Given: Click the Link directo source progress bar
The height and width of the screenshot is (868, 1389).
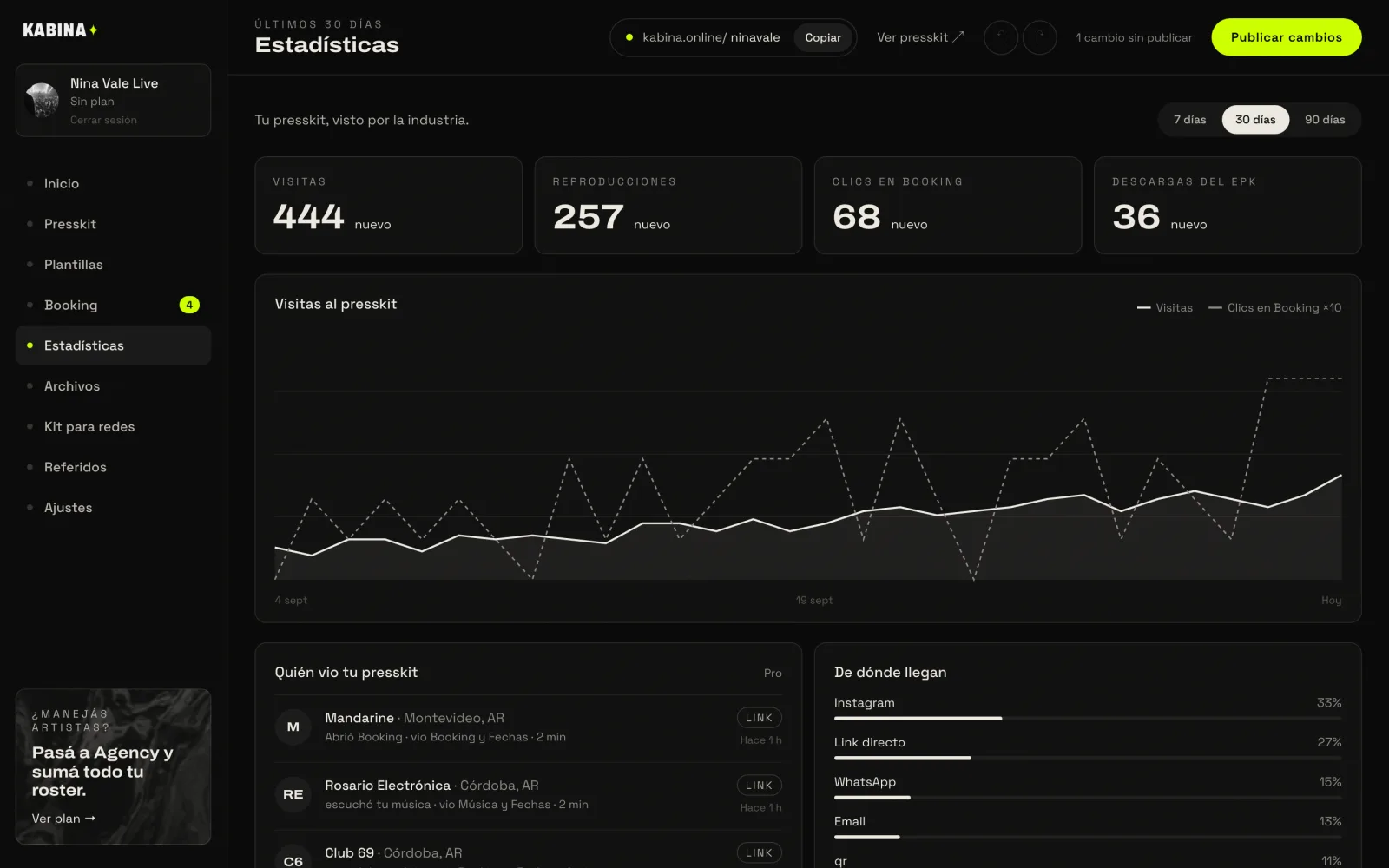Looking at the screenshot, I should [x=1088, y=758].
